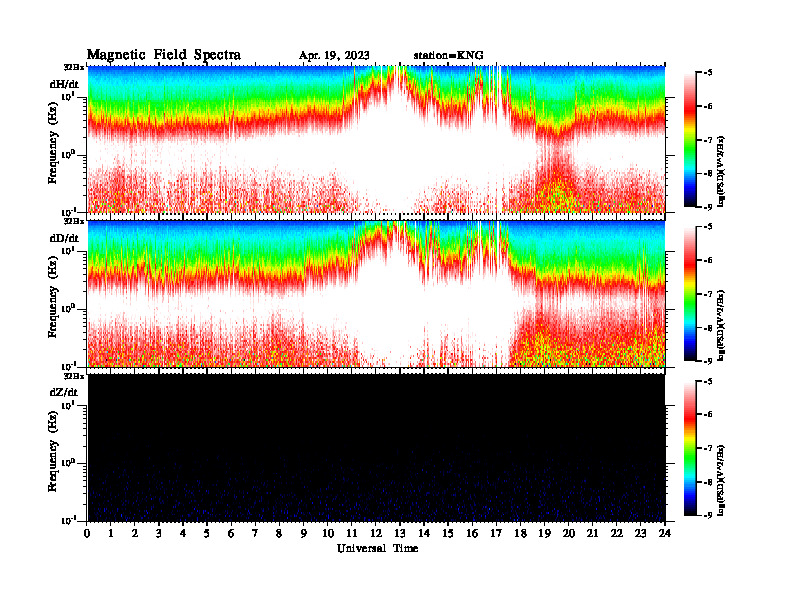Click hour tick label "9" on time axis
Screen dimensions: 792x612
304,534
